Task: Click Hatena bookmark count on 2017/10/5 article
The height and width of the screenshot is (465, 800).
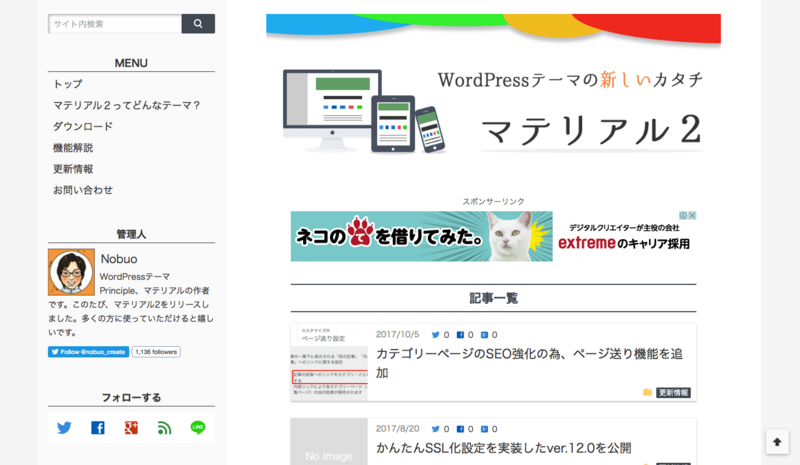Action: [489, 335]
